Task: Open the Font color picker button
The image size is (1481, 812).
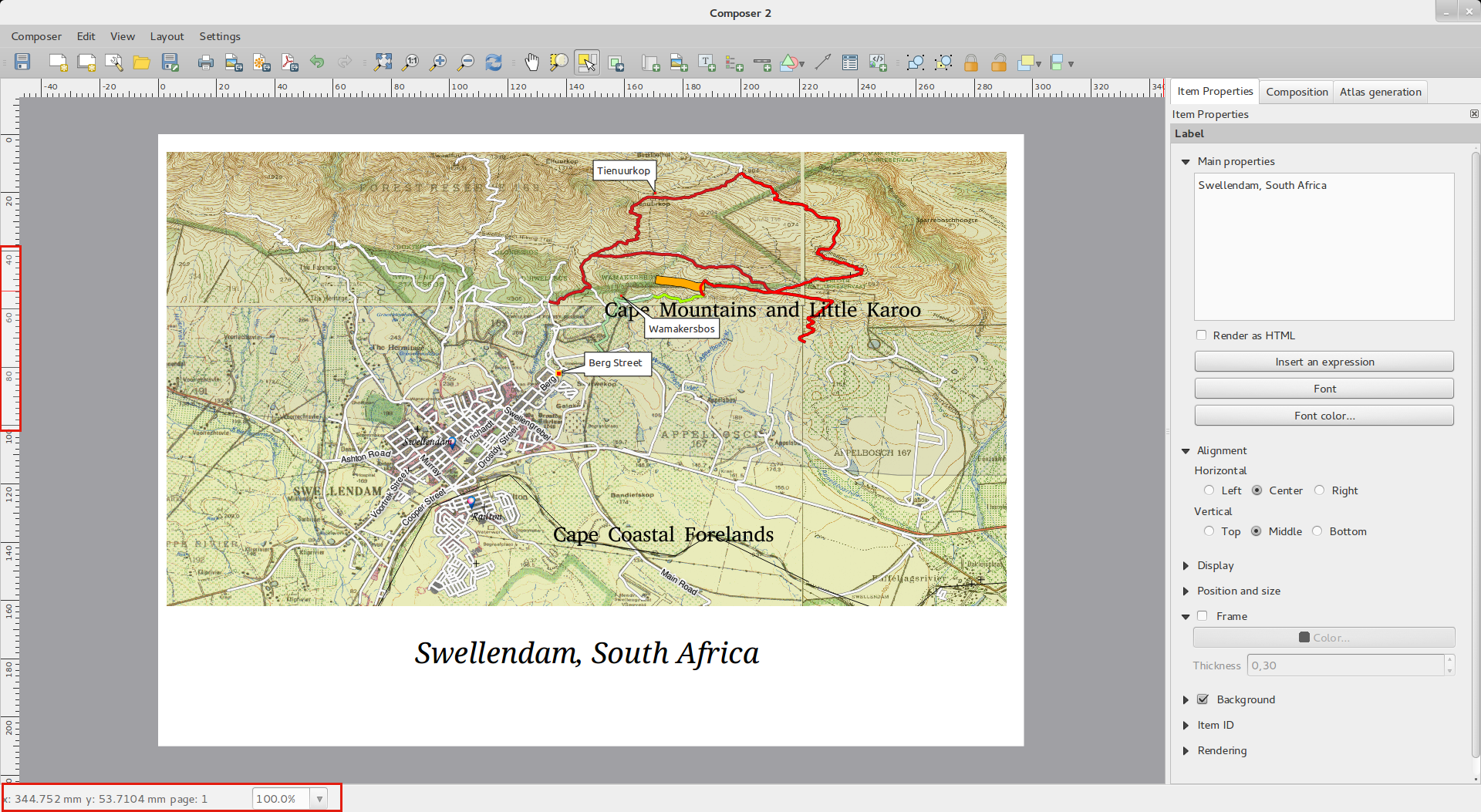Action: 1324,416
